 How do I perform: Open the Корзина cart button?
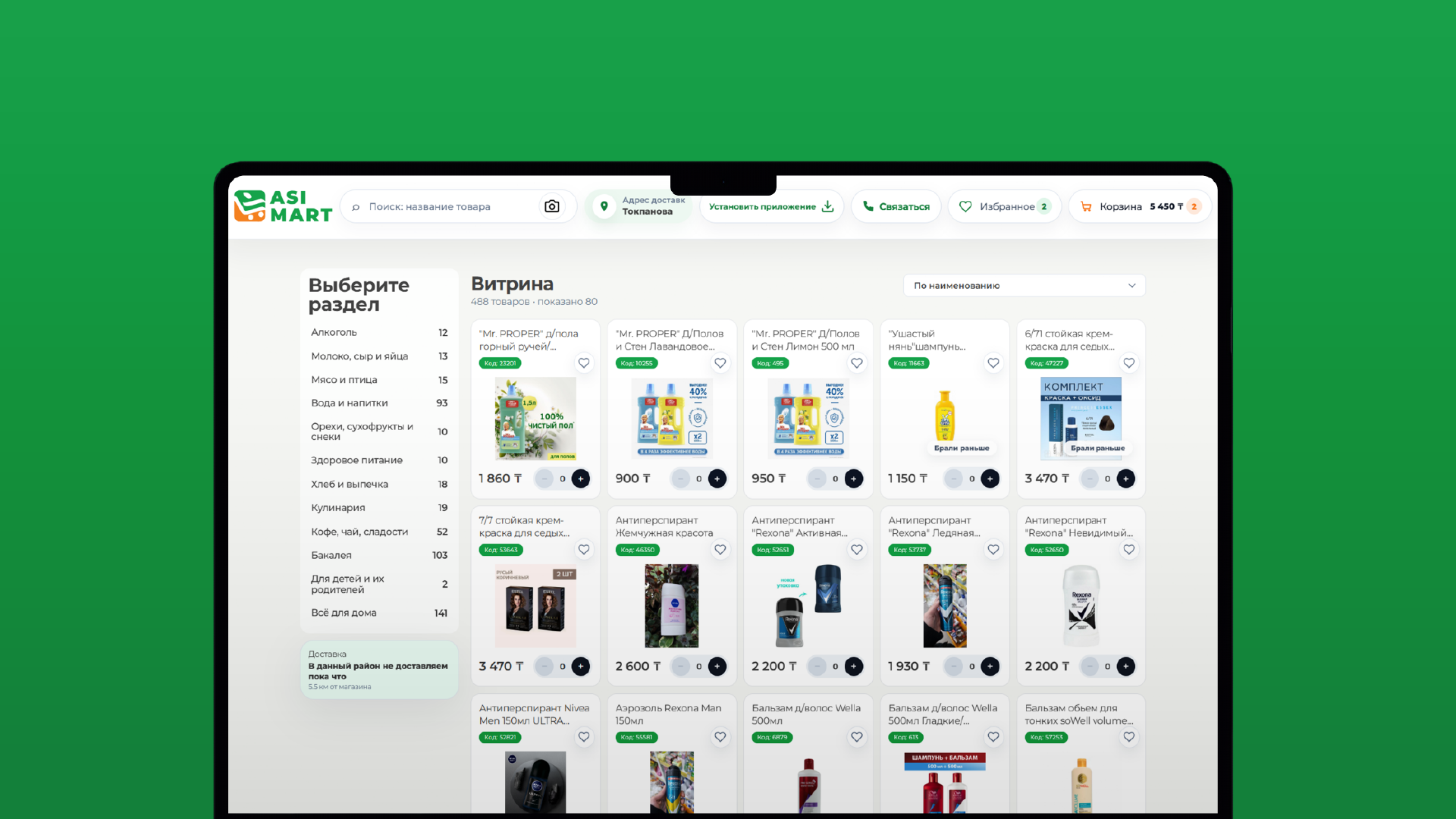tap(1140, 206)
